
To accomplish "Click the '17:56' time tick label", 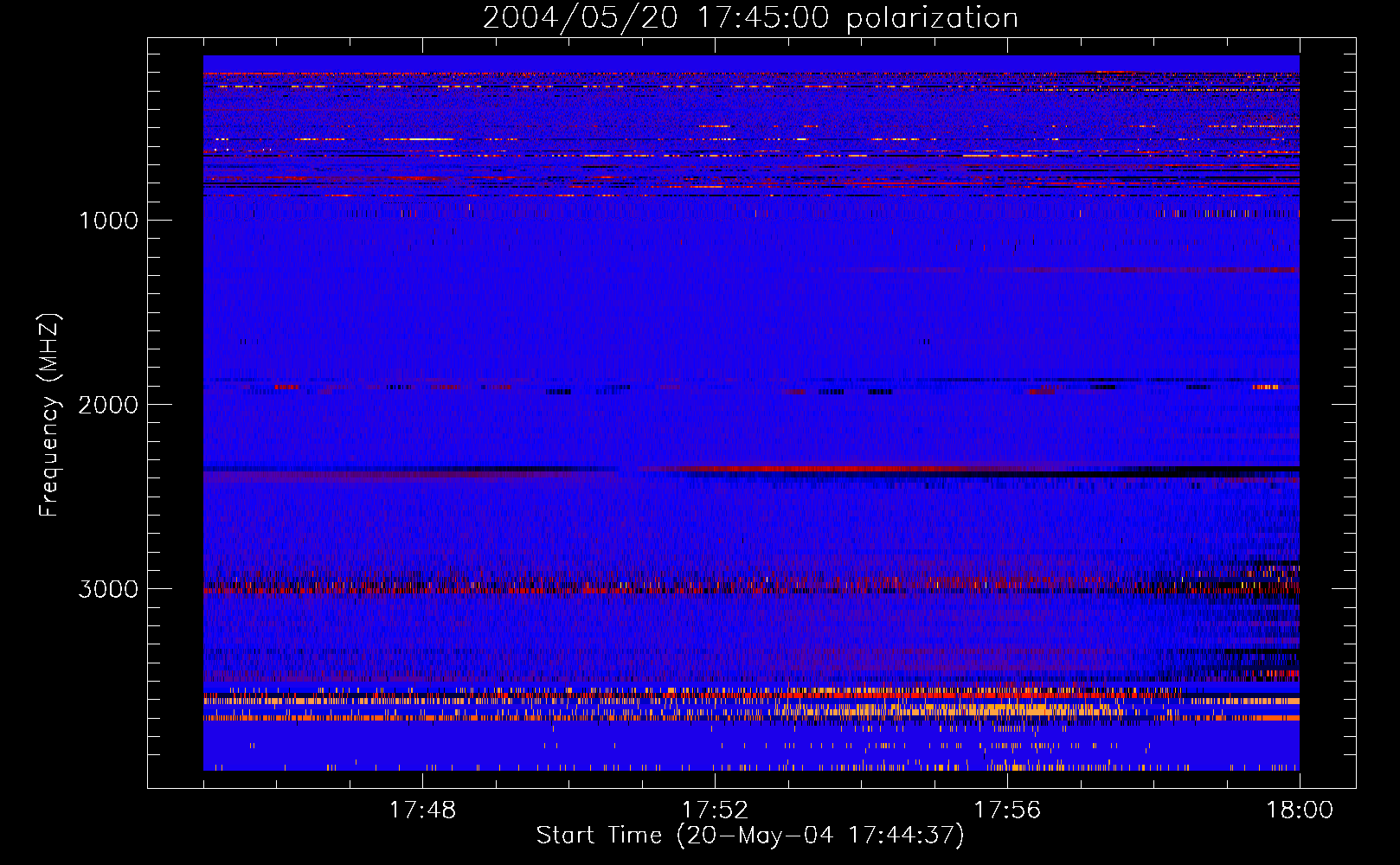I will click(1007, 811).
